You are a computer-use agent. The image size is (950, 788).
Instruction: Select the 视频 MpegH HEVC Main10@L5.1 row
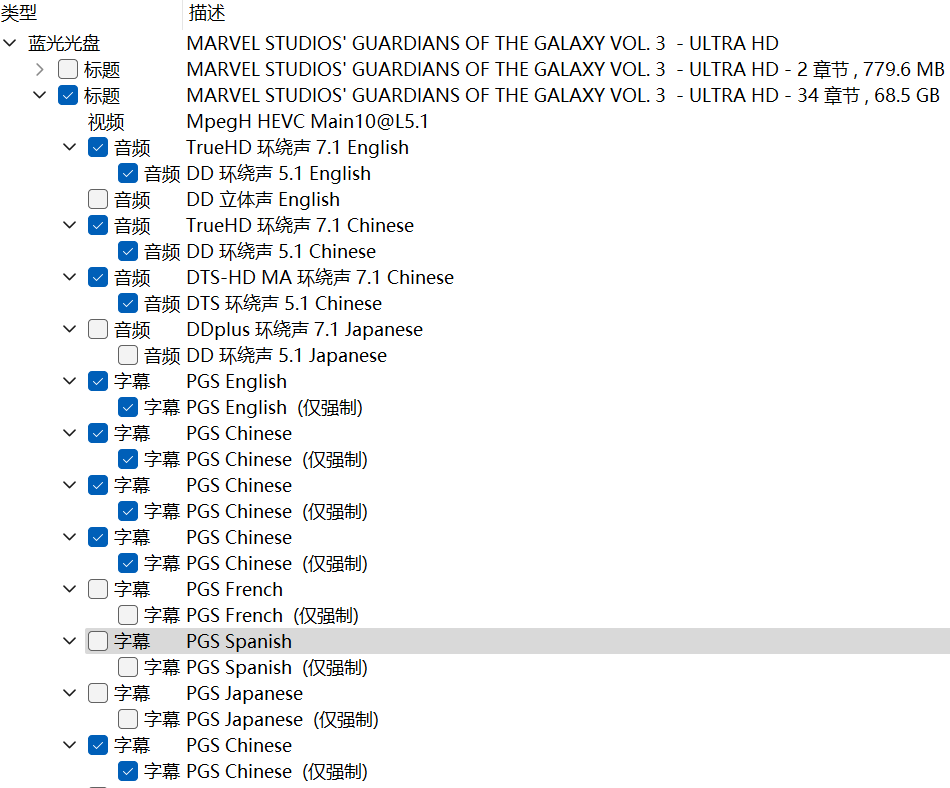[258, 122]
